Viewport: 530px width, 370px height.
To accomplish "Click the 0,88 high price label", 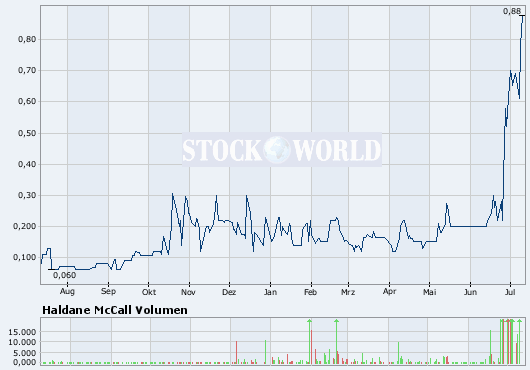I will point(512,11).
